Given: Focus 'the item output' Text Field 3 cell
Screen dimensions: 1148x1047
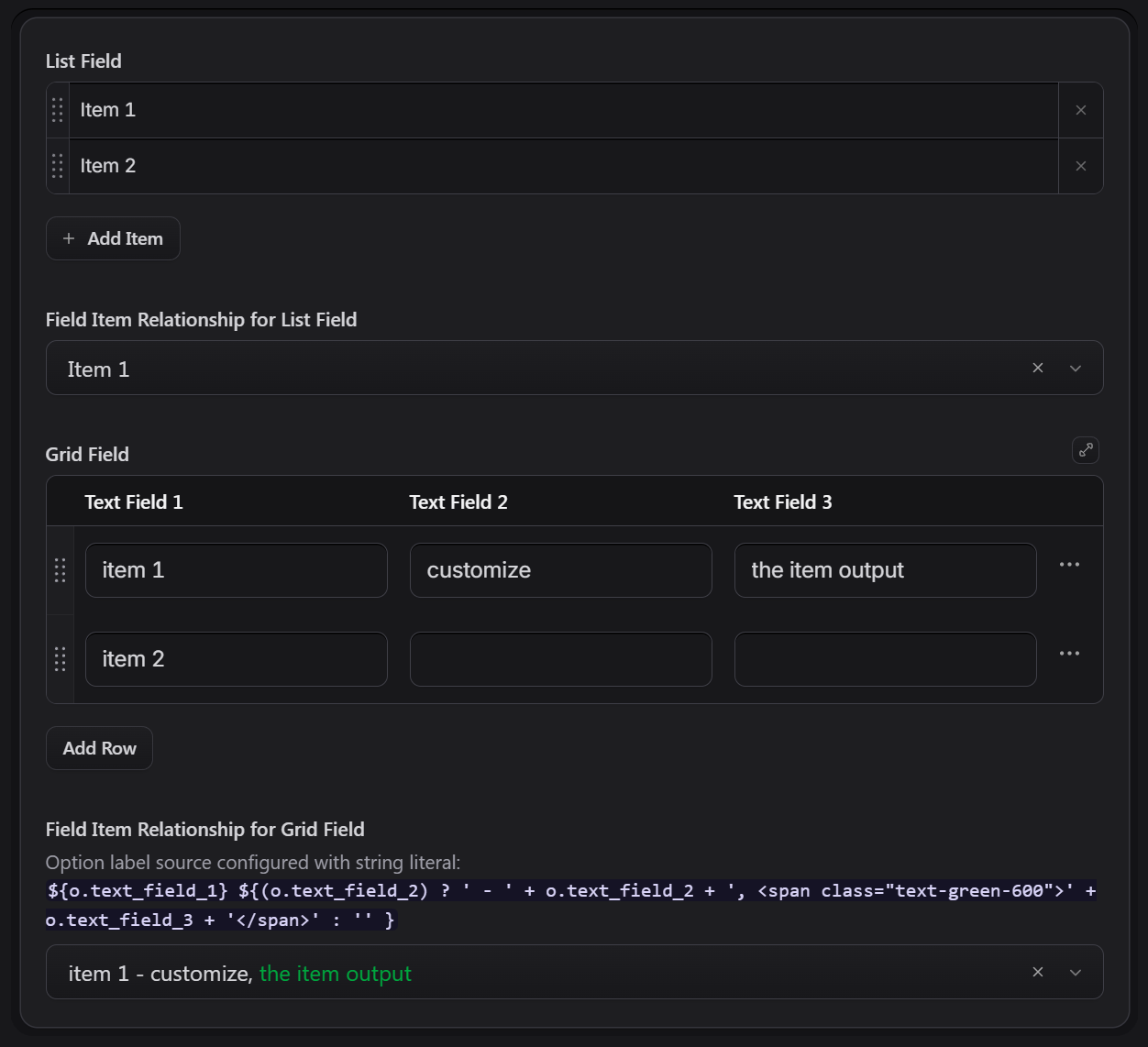Looking at the screenshot, I should [x=886, y=570].
